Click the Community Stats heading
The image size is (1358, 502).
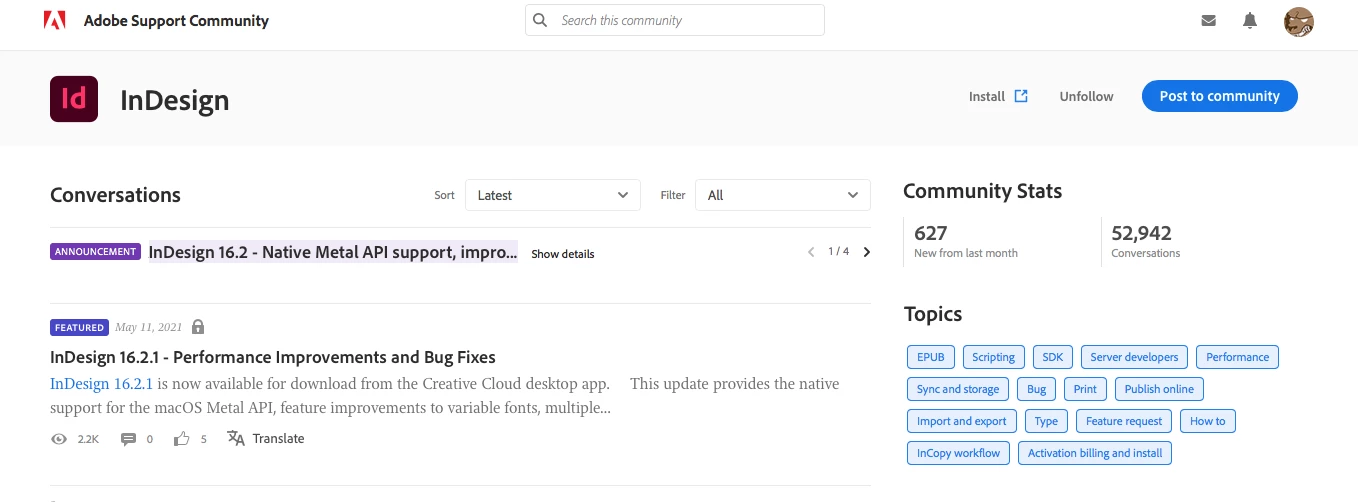[x=983, y=191]
